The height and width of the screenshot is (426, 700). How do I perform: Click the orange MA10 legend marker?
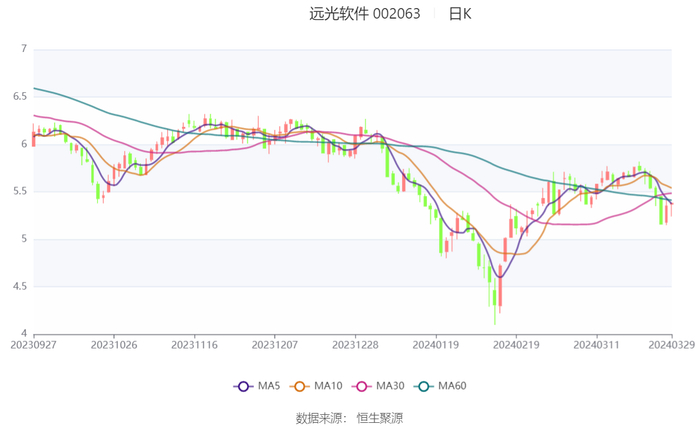299,386
